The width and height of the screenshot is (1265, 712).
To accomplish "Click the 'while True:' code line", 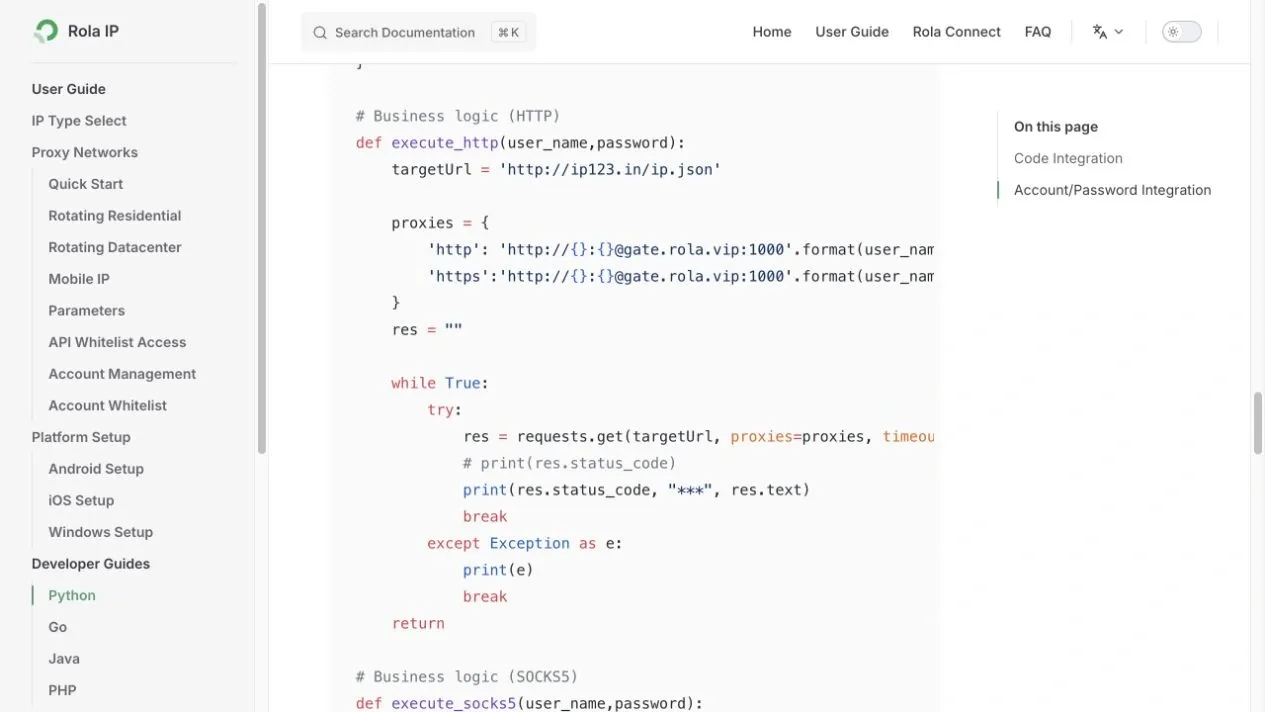I will [440, 383].
